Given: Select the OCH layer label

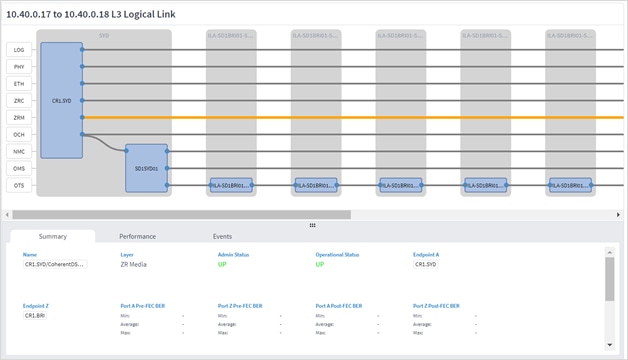Looking at the screenshot, I should (19, 135).
